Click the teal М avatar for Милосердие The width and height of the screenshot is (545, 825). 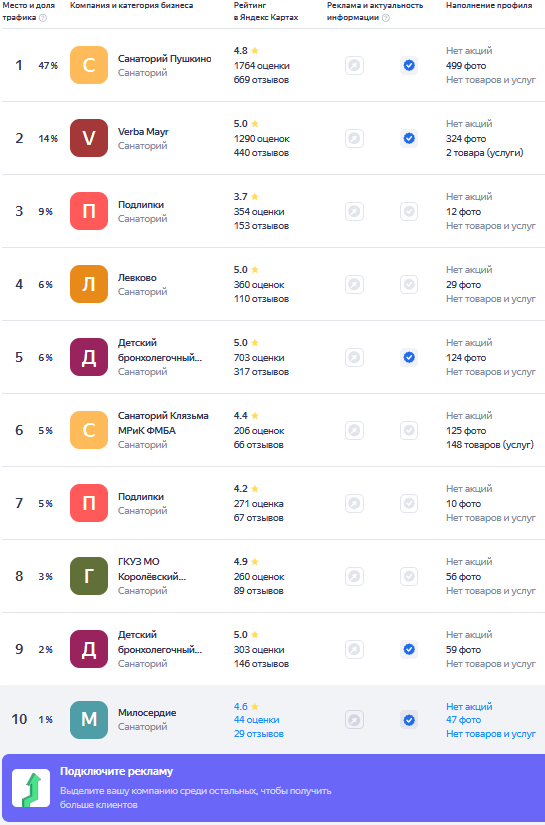tap(89, 720)
